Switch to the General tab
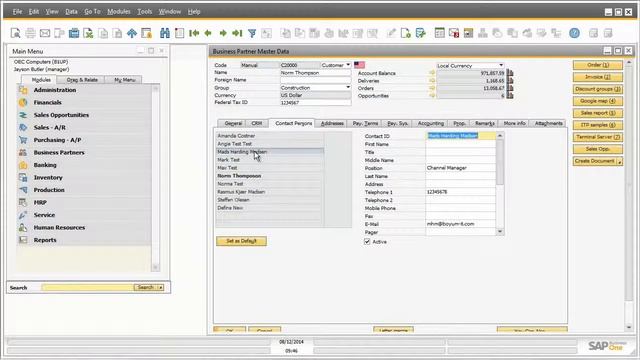640x360 pixels. click(233, 123)
